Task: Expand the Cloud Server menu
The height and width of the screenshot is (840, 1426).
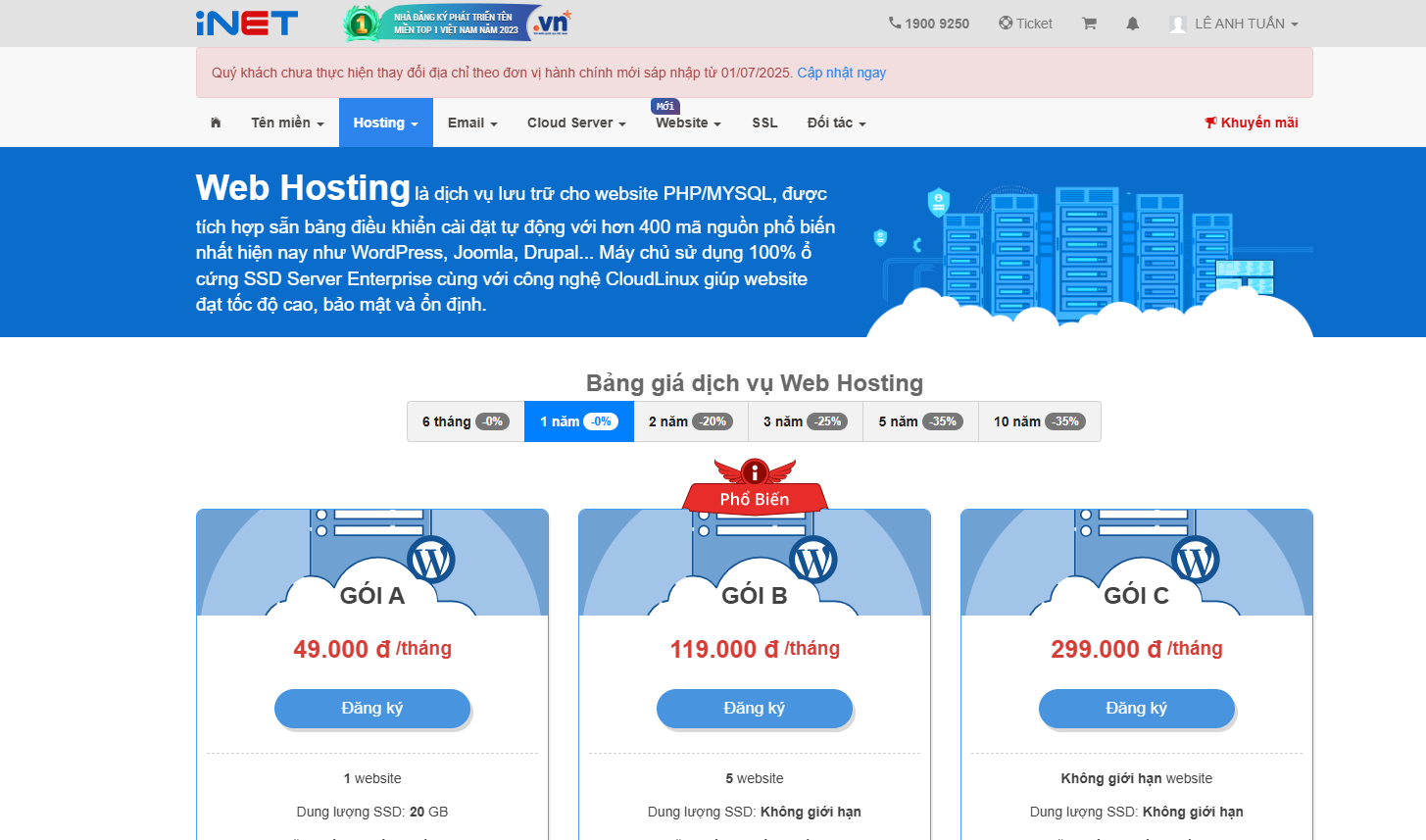Action: [x=576, y=123]
